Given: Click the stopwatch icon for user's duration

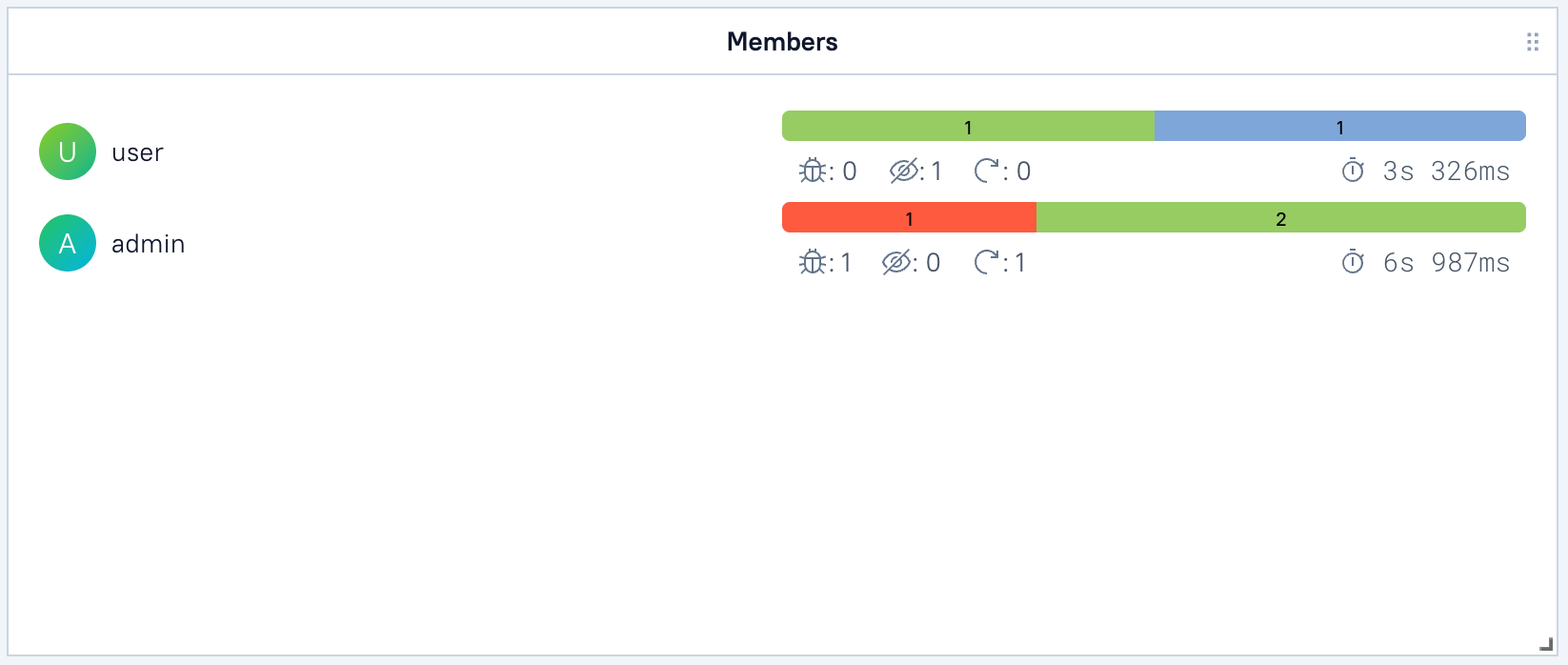Looking at the screenshot, I should [x=1354, y=171].
